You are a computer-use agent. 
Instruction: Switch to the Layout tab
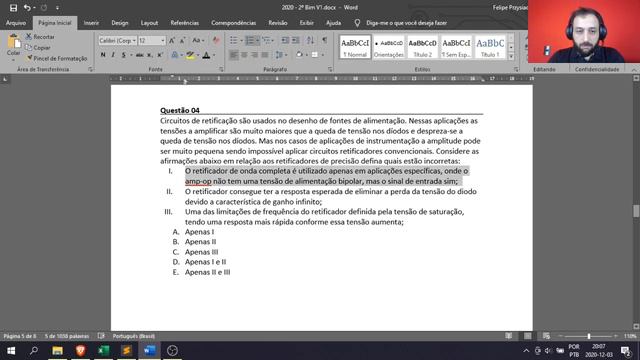click(x=149, y=23)
